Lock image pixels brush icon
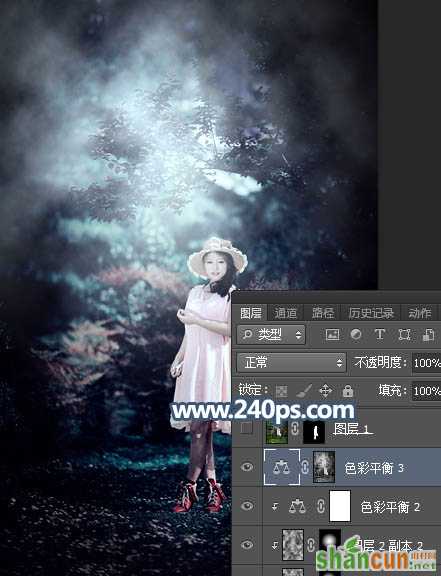Image resolution: width=441 pixels, height=576 pixels. click(x=304, y=391)
